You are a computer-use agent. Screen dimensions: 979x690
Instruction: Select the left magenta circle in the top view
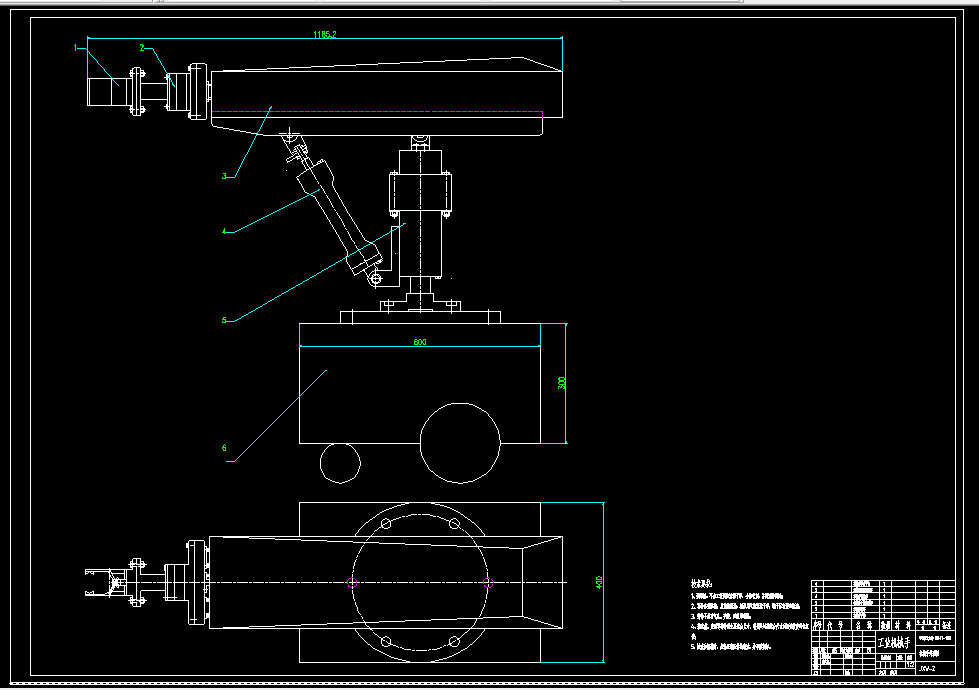click(x=352, y=583)
